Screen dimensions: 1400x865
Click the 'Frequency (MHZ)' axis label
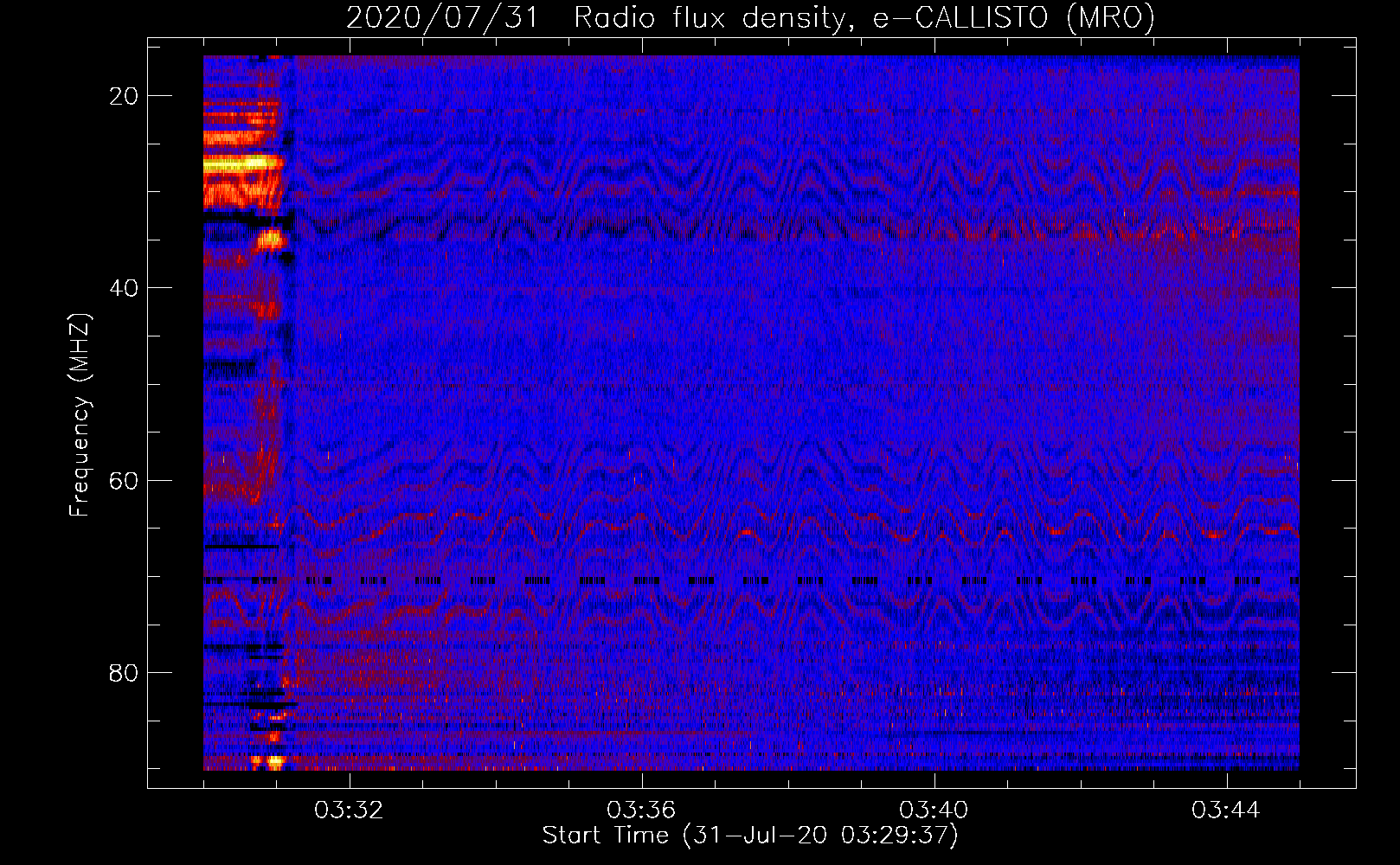click(80, 415)
